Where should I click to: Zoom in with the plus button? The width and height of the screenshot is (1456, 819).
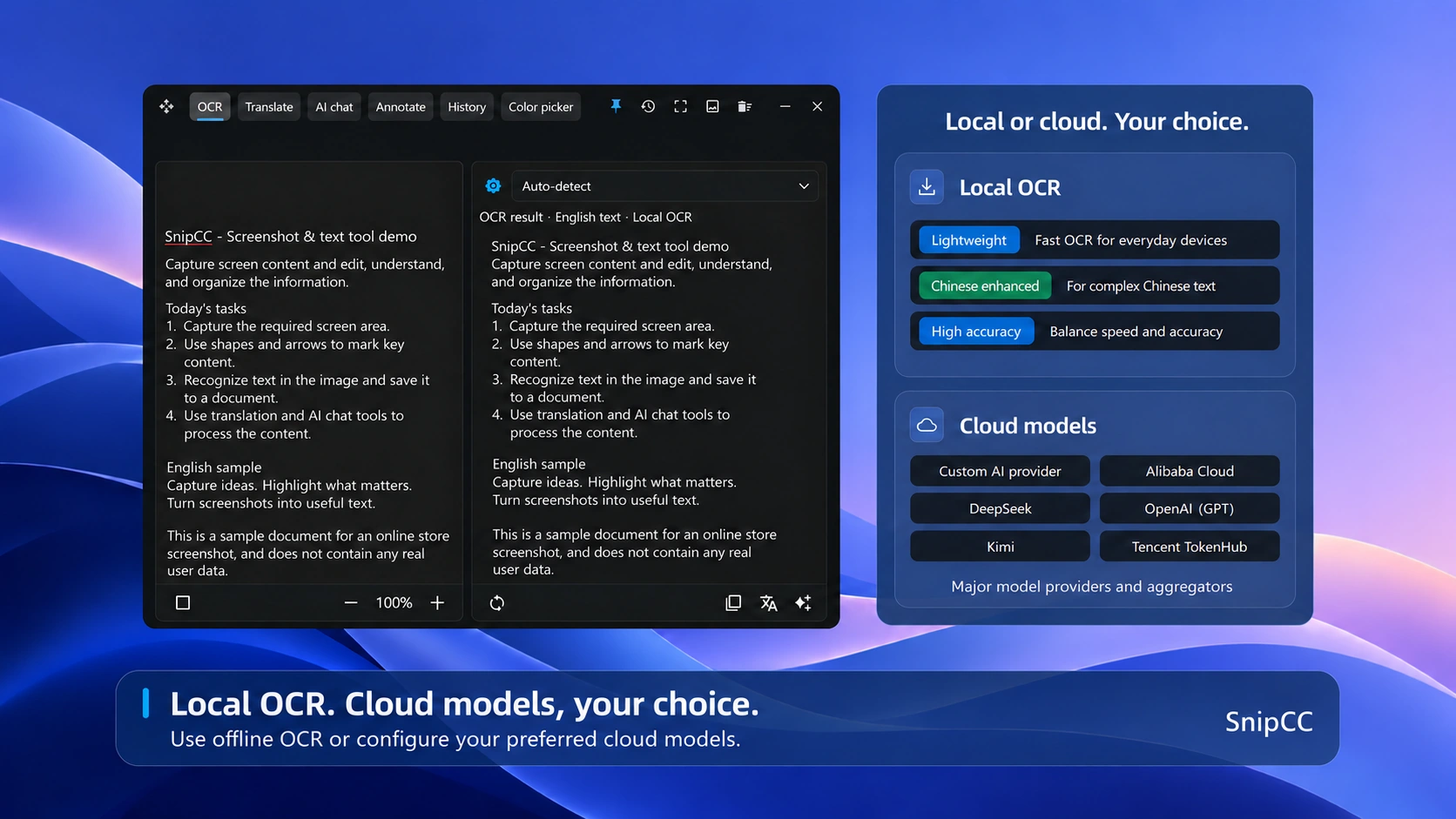tap(437, 602)
